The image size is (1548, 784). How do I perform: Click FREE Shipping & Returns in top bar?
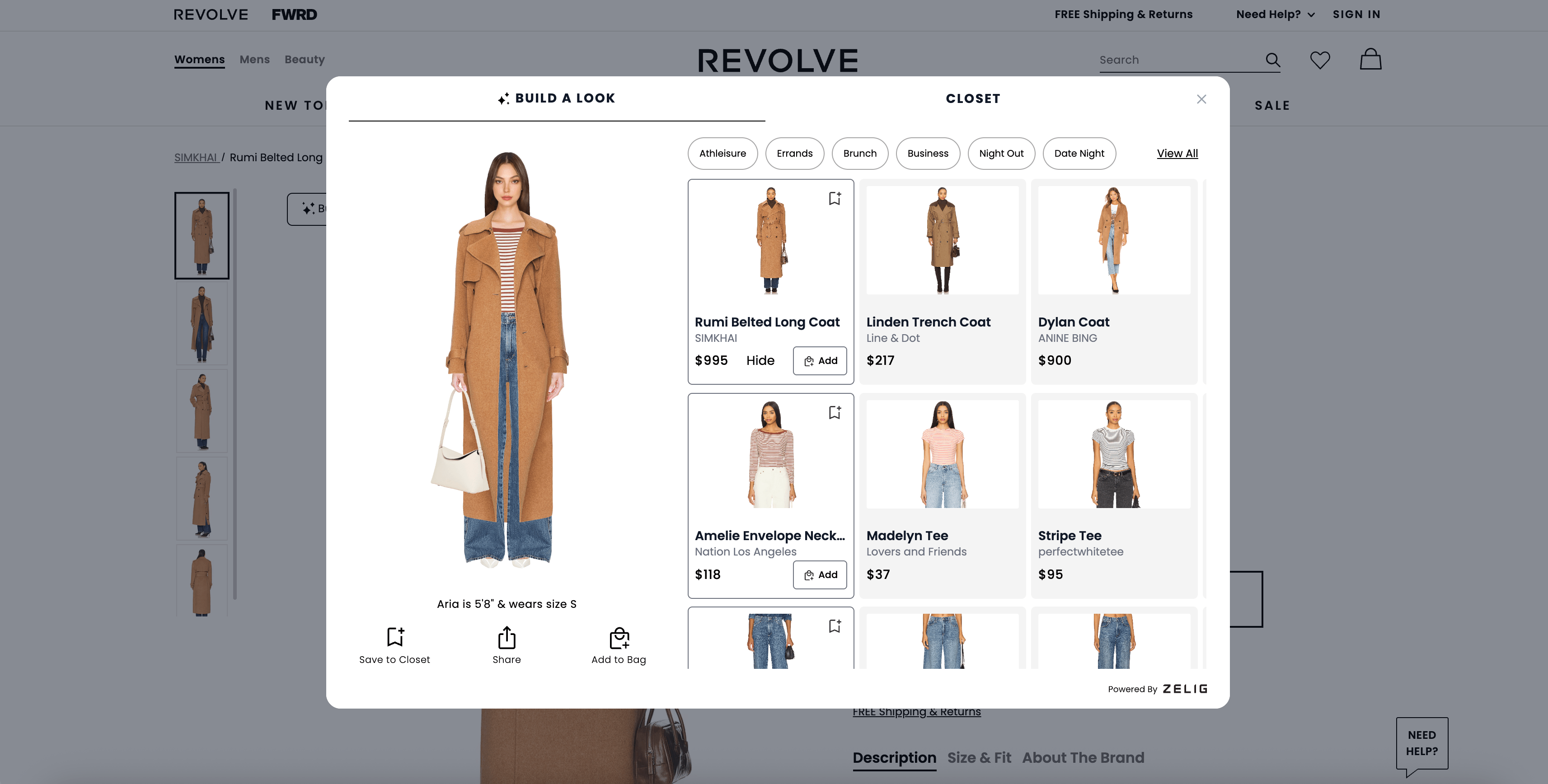click(x=1123, y=14)
